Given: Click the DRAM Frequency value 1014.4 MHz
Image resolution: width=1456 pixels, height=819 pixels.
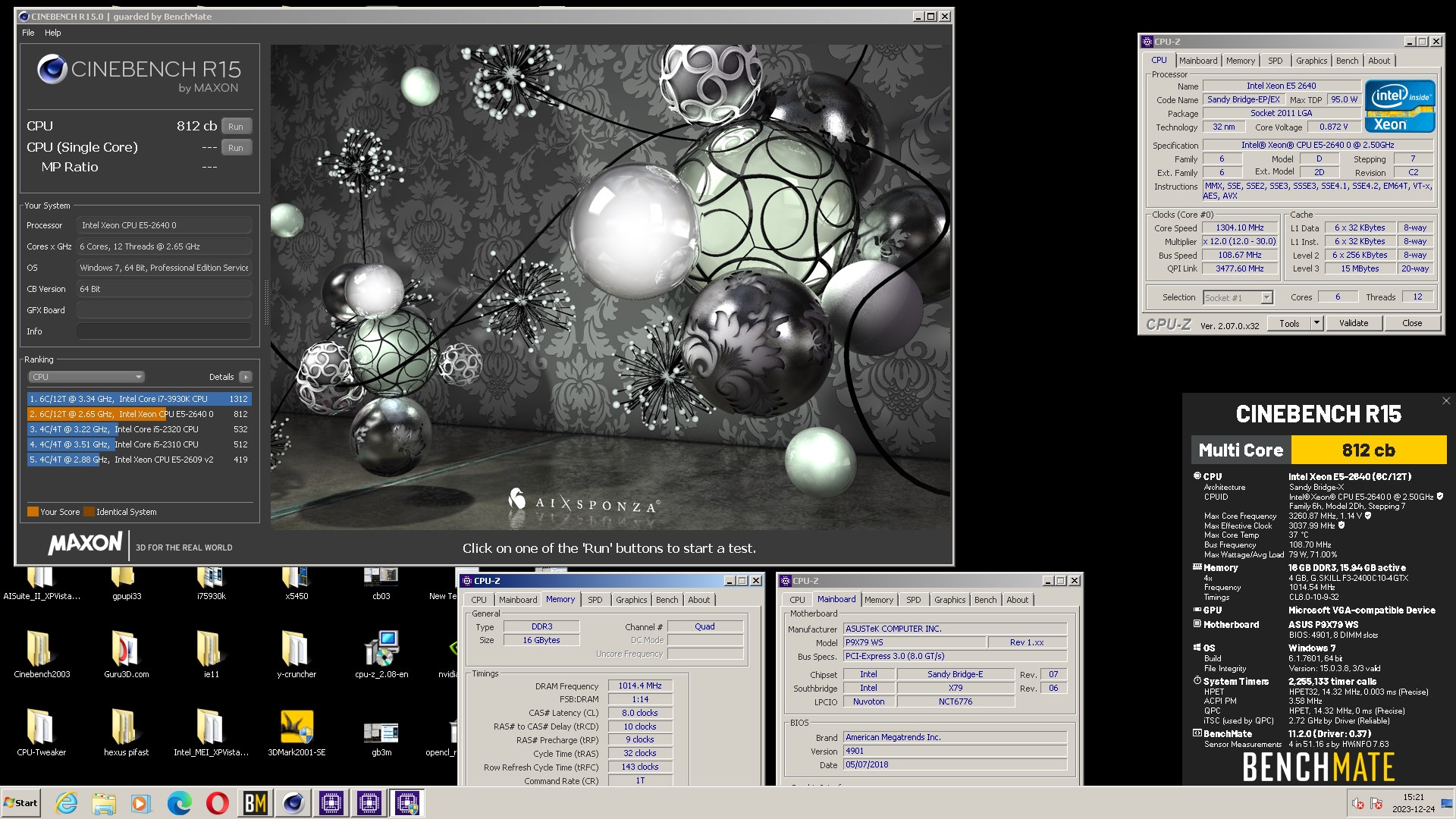Looking at the screenshot, I should (639, 686).
